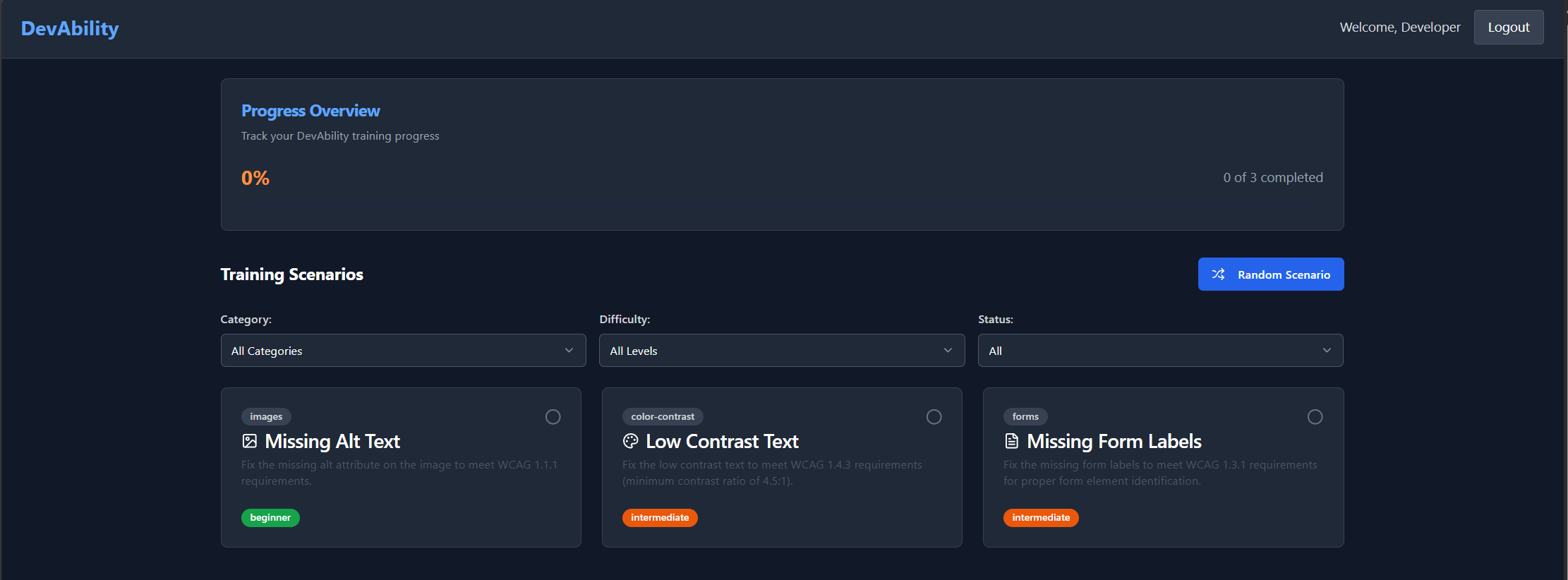The image size is (1568, 580).
Task: Open the Missing Form Labels scenario card
Action: [1163, 467]
